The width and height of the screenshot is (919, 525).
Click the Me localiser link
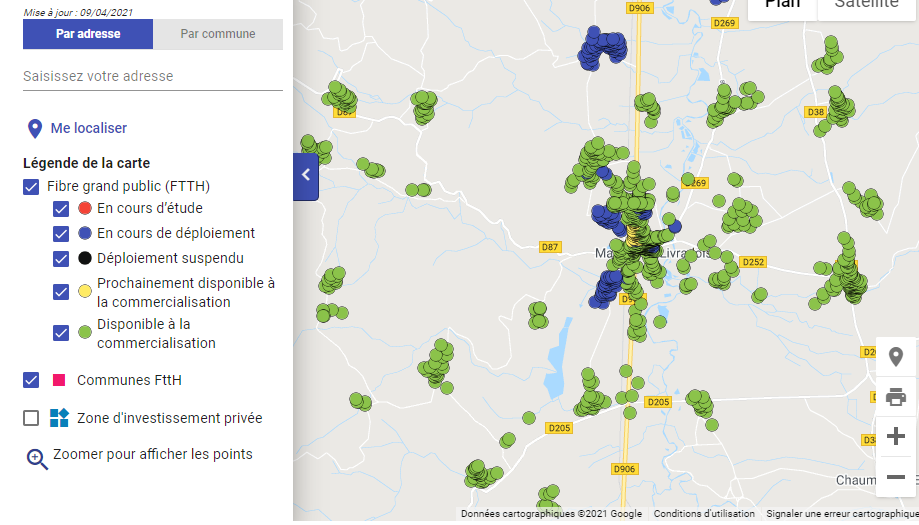[x=88, y=128]
